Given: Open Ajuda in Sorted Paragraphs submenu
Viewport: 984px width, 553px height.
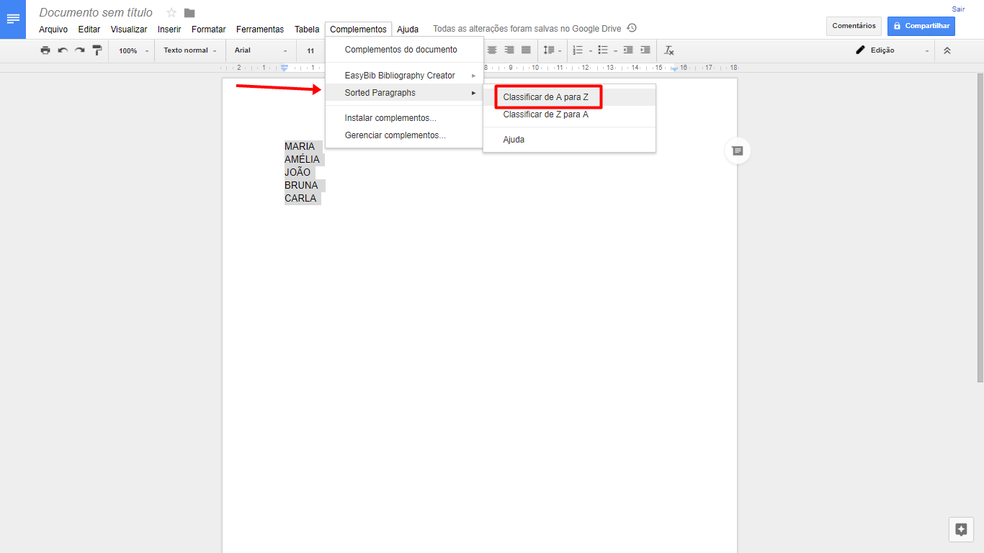Looking at the screenshot, I should point(569,139).
